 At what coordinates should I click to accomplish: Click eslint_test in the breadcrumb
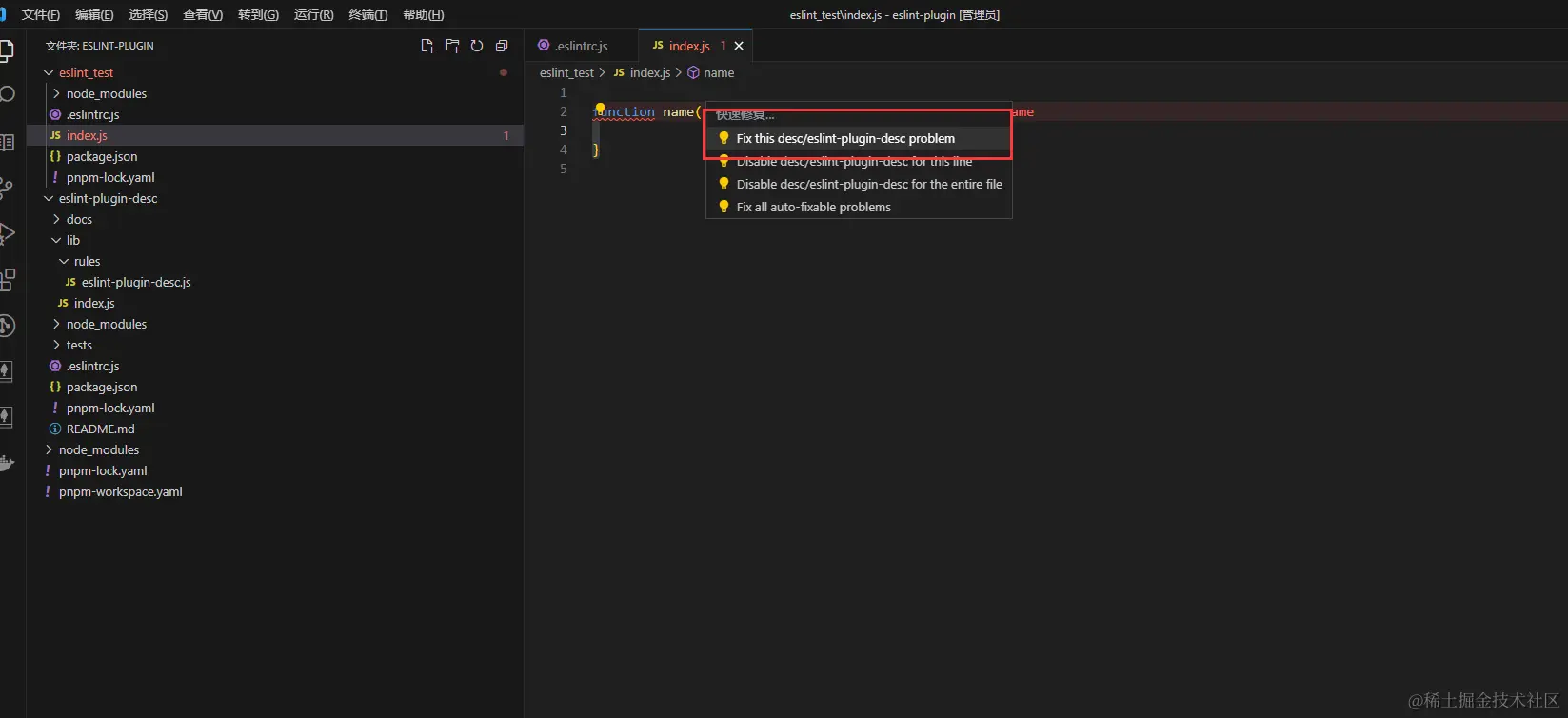(x=566, y=72)
